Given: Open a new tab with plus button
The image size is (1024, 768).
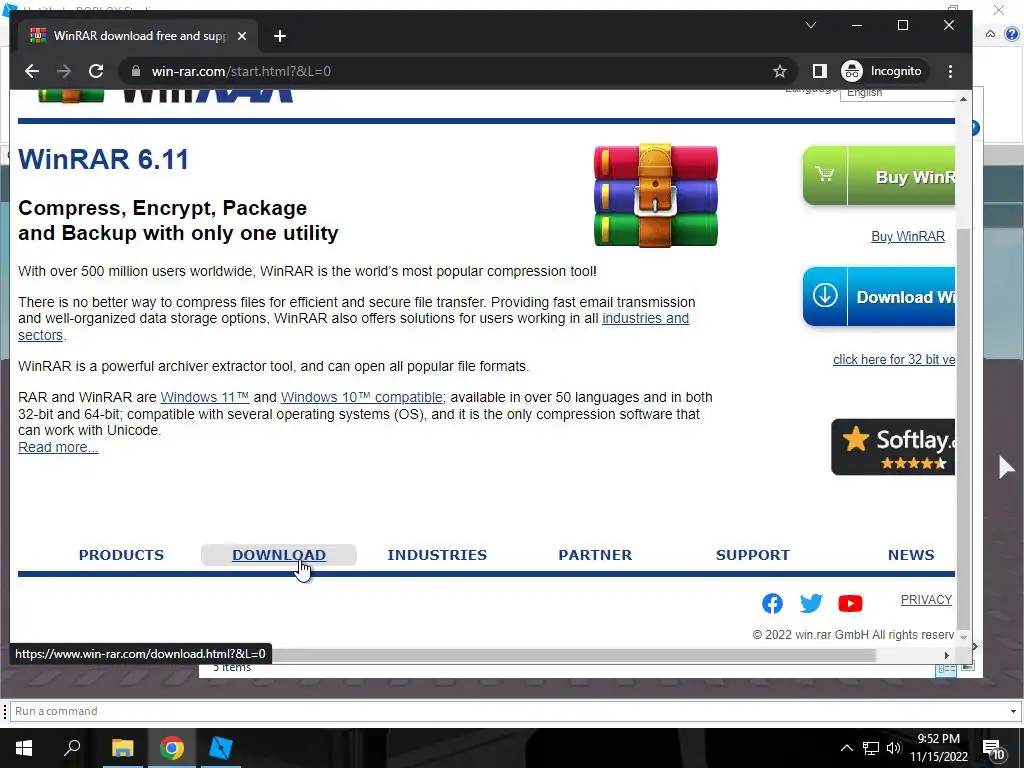Looking at the screenshot, I should pyautogui.click(x=280, y=36).
